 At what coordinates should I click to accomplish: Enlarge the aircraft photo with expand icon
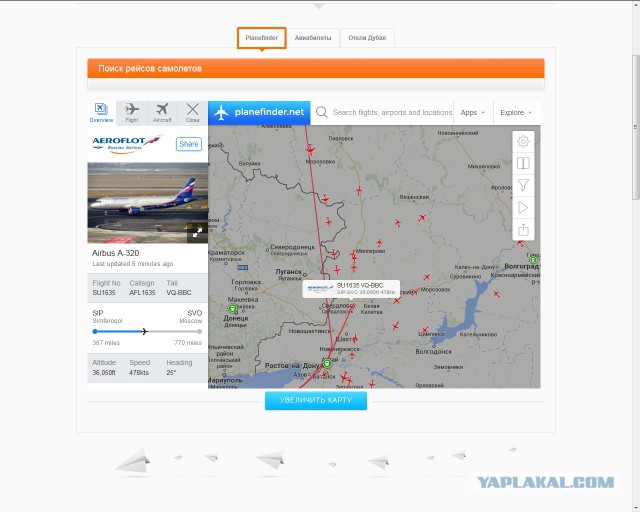coord(197,233)
